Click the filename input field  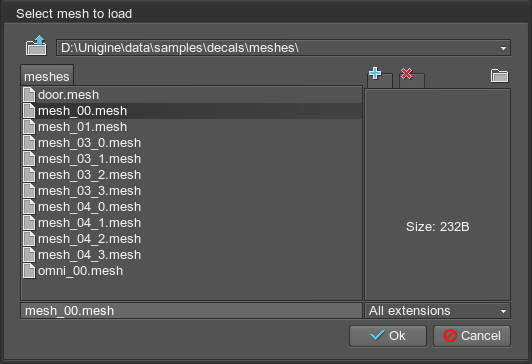(191, 311)
